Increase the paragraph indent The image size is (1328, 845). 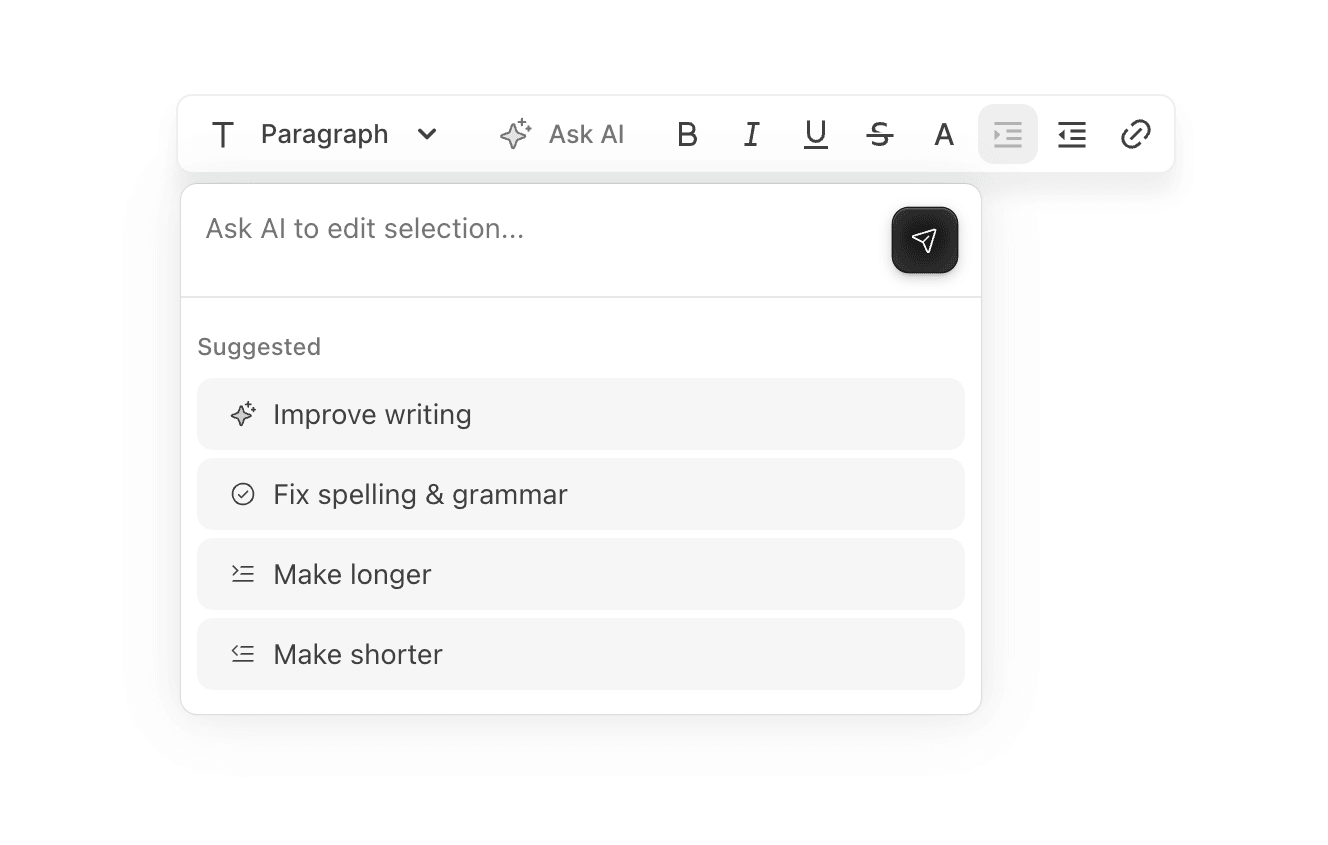click(x=1007, y=134)
